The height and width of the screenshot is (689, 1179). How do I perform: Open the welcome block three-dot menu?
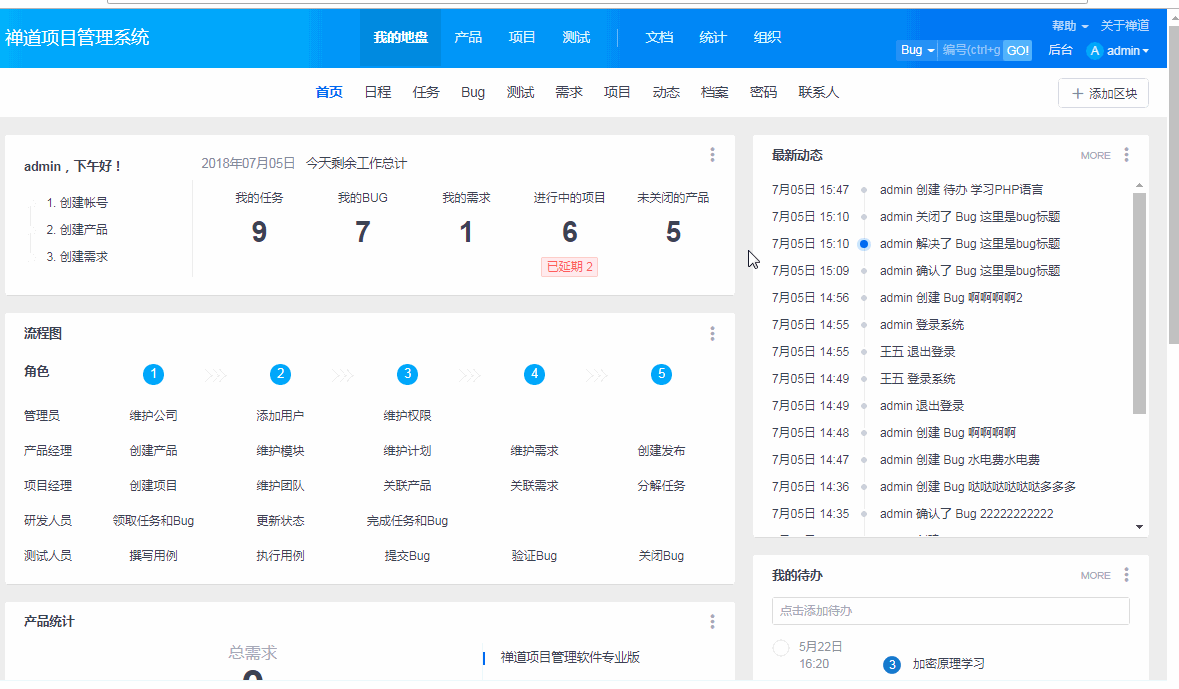pos(712,155)
